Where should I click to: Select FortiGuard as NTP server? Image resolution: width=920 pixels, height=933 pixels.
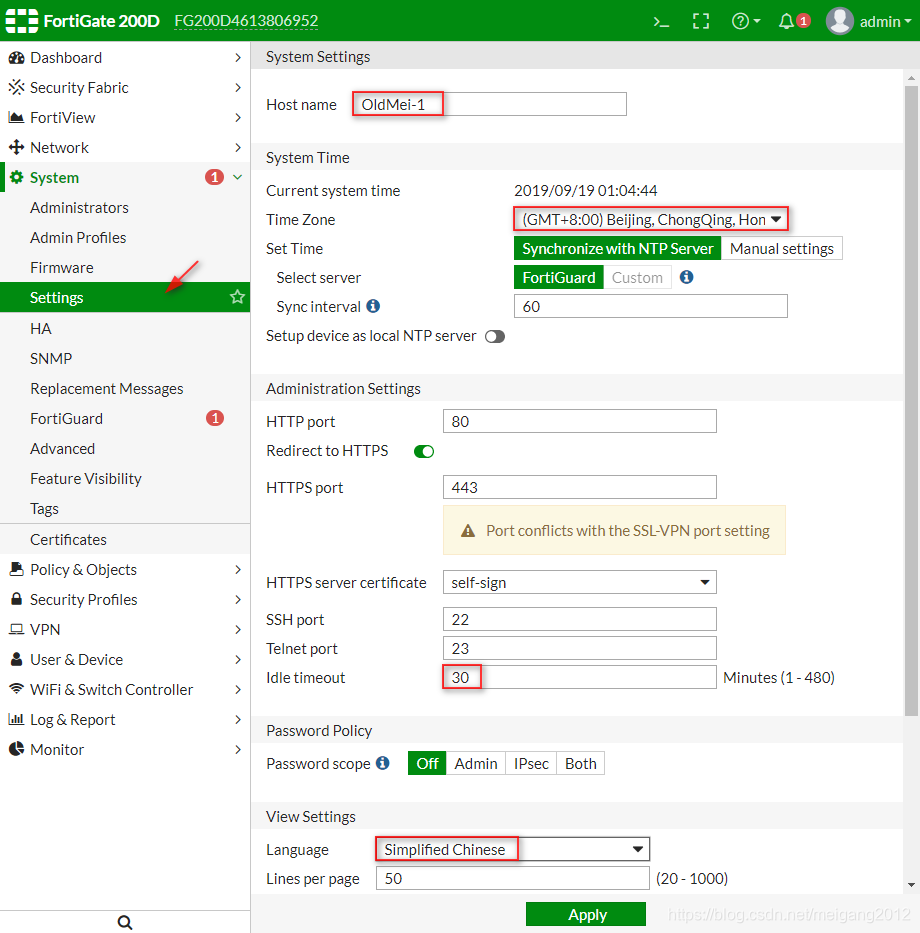pyautogui.click(x=559, y=278)
